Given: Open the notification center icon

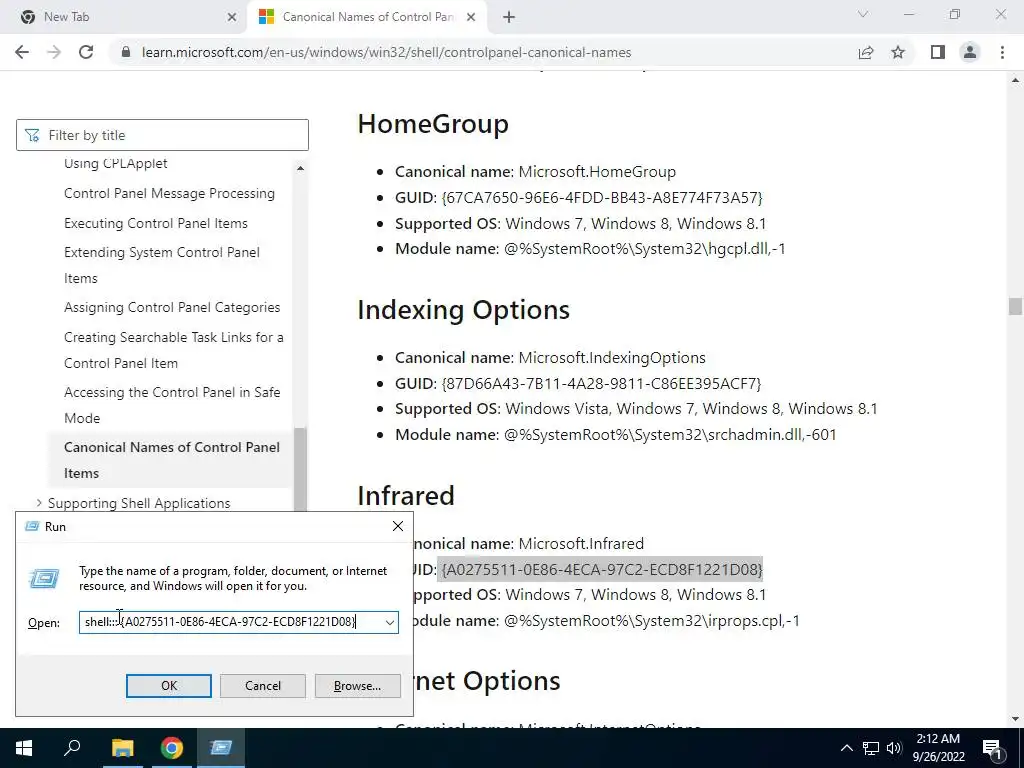Looking at the screenshot, I should [x=992, y=748].
